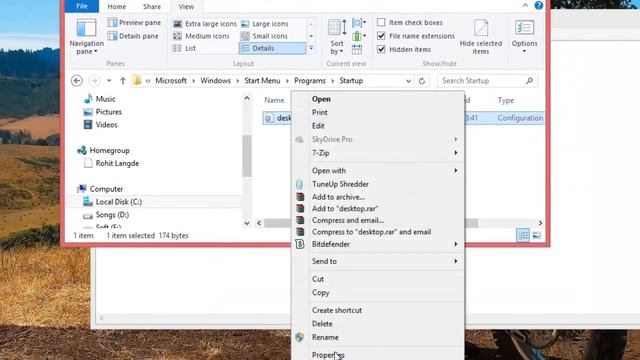
Task: Open the address bar history dropdown
Action: click(x=408, y=81)
